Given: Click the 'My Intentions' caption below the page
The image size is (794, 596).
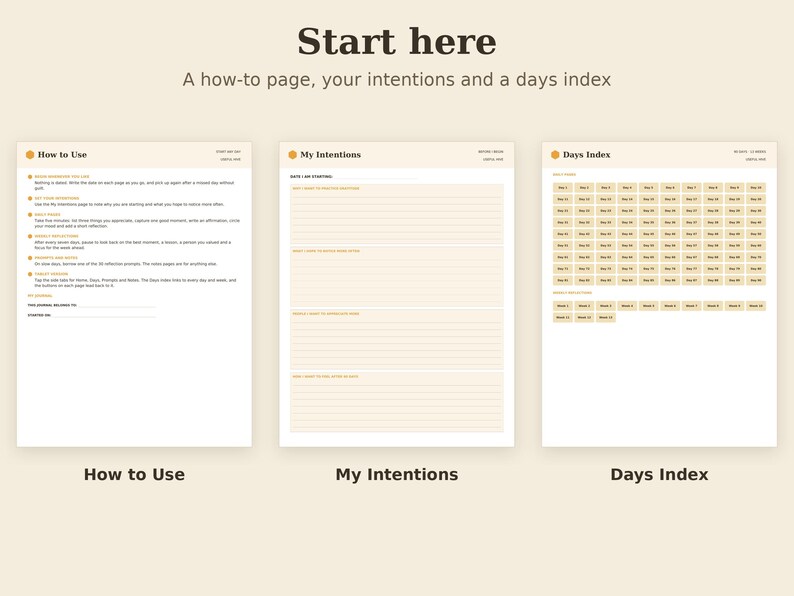Looking at the screenshot, I should click(396, 474).
